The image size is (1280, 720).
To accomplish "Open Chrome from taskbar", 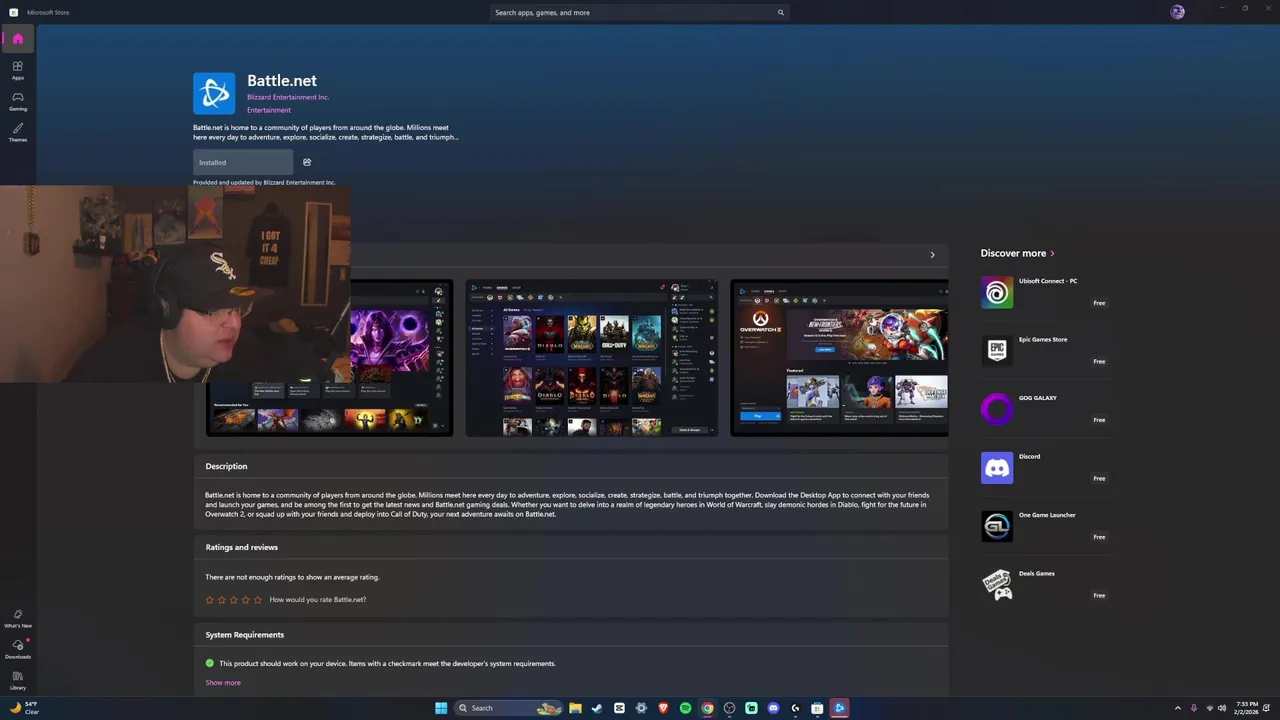I will (707, 708).
